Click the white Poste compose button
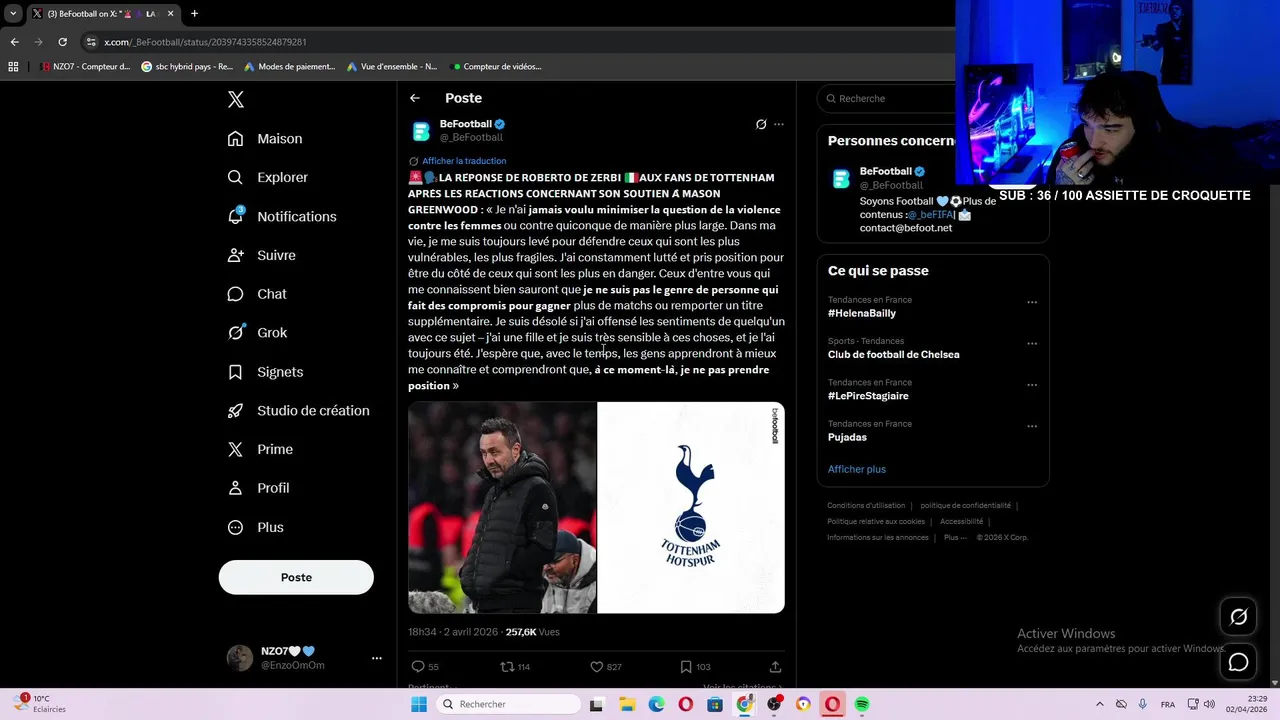 pos(296,577)
